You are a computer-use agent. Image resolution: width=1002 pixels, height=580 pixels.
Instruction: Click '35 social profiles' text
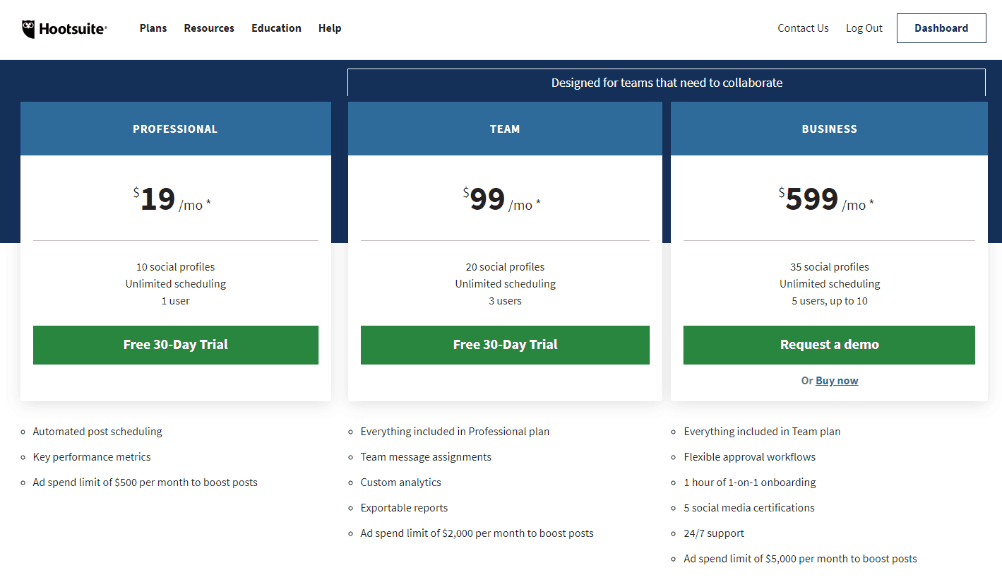click(829, 267)
